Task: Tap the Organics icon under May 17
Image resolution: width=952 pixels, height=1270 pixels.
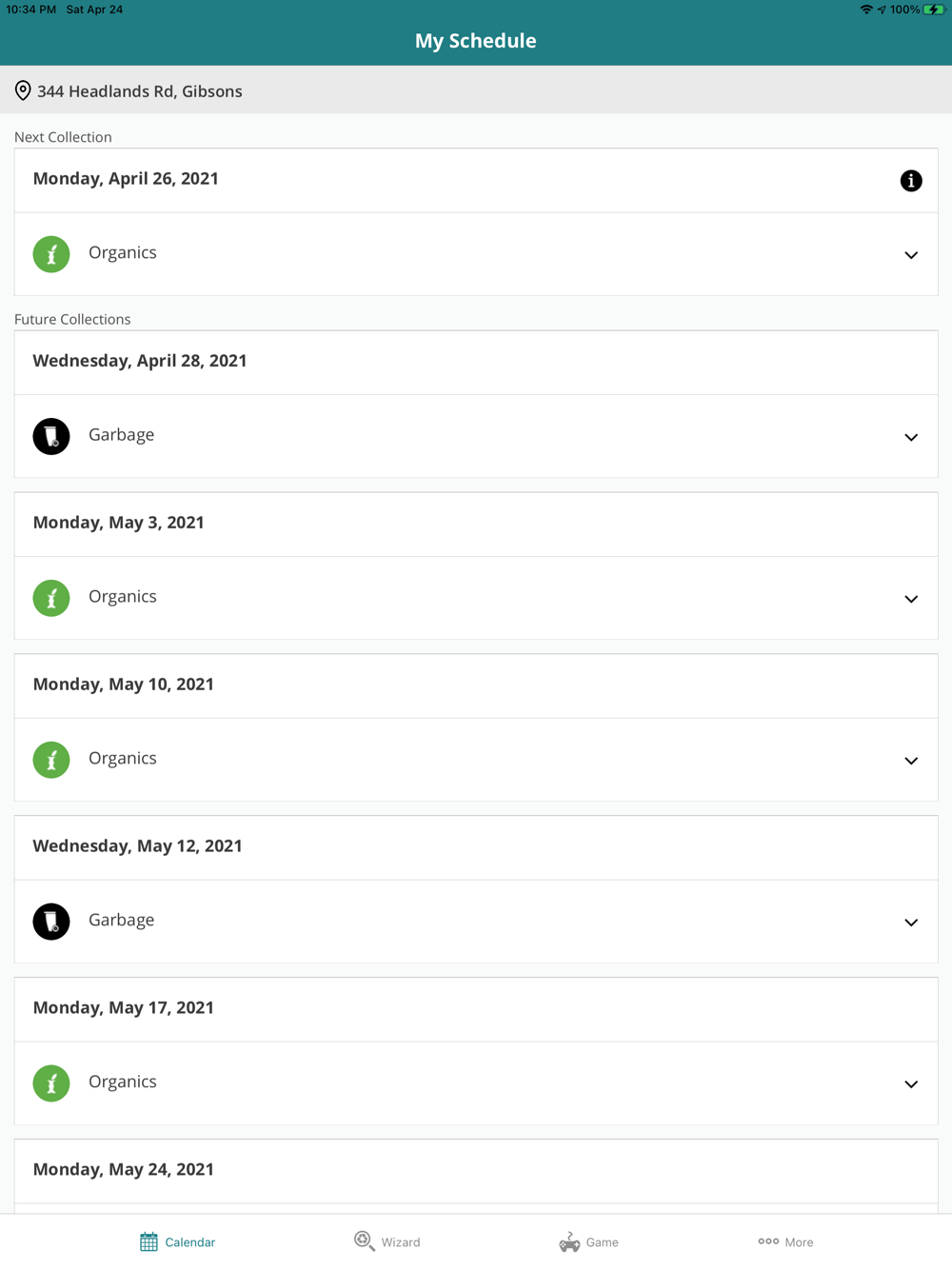Action: [x=51, y=1083]
